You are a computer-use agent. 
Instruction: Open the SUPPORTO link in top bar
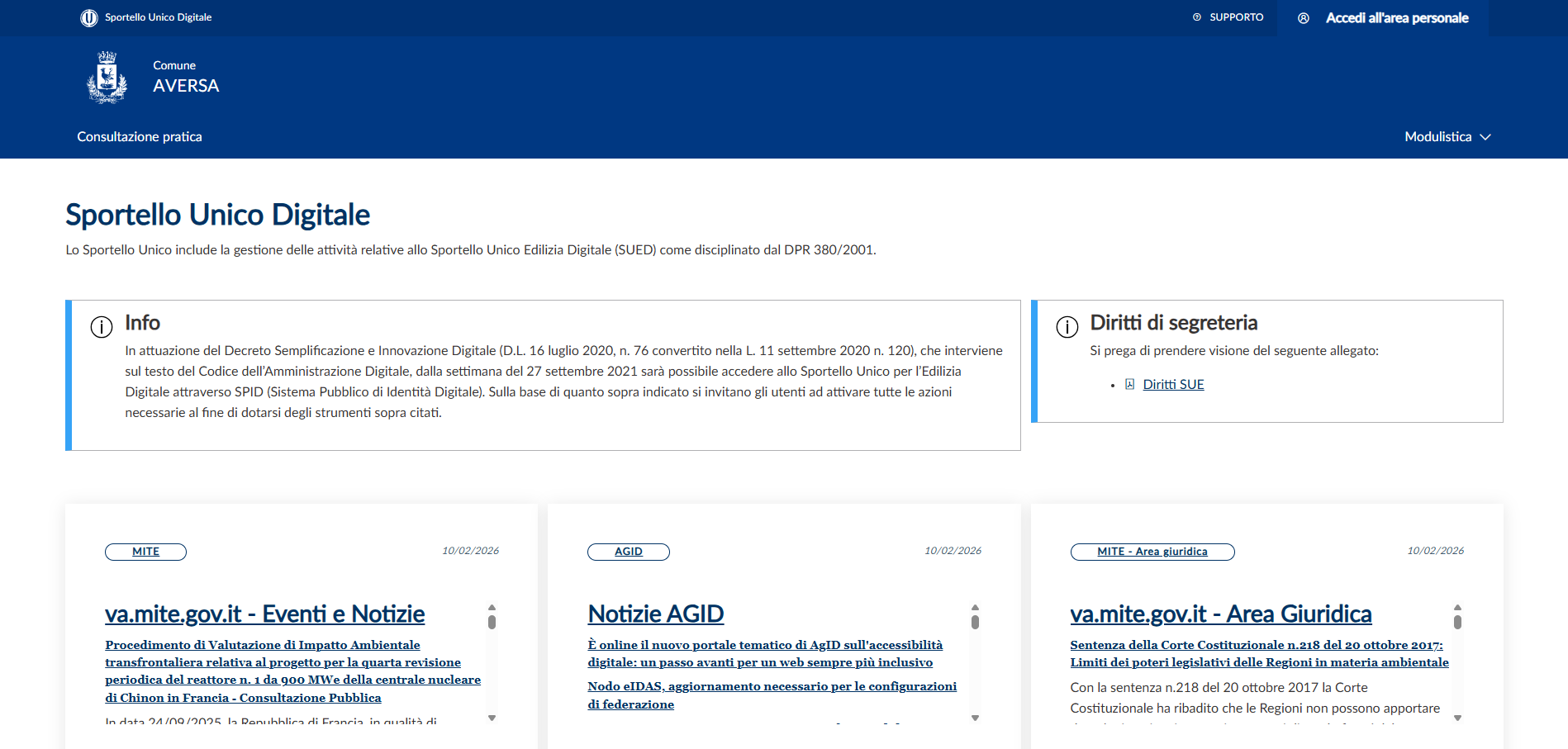[x=1236, y=17]
